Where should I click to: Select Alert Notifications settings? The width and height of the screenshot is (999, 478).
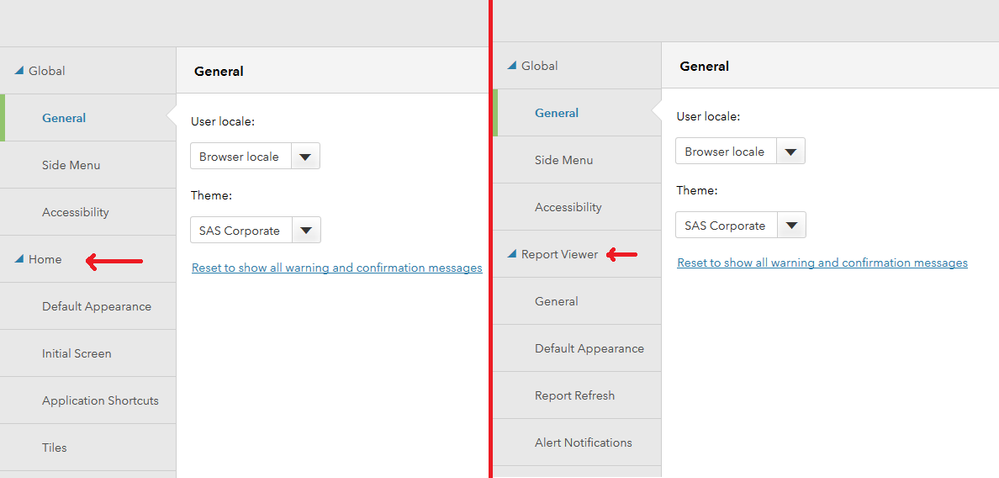pyautogui.click(x=583, y=443)
